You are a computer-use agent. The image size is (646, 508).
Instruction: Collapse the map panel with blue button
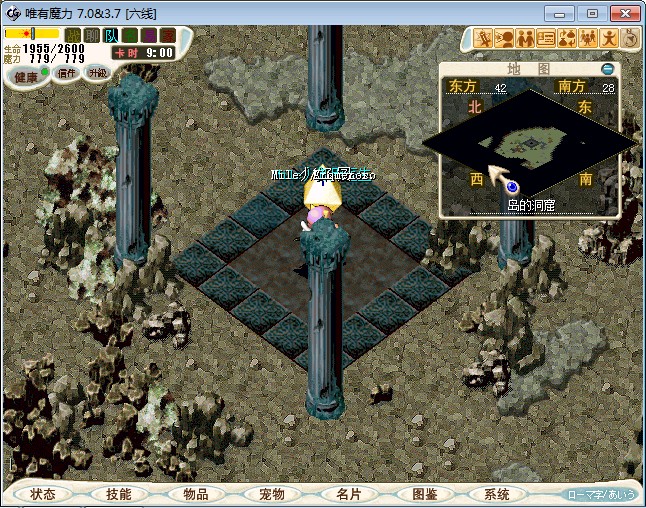pyautogui.click(x=607, y=69)
